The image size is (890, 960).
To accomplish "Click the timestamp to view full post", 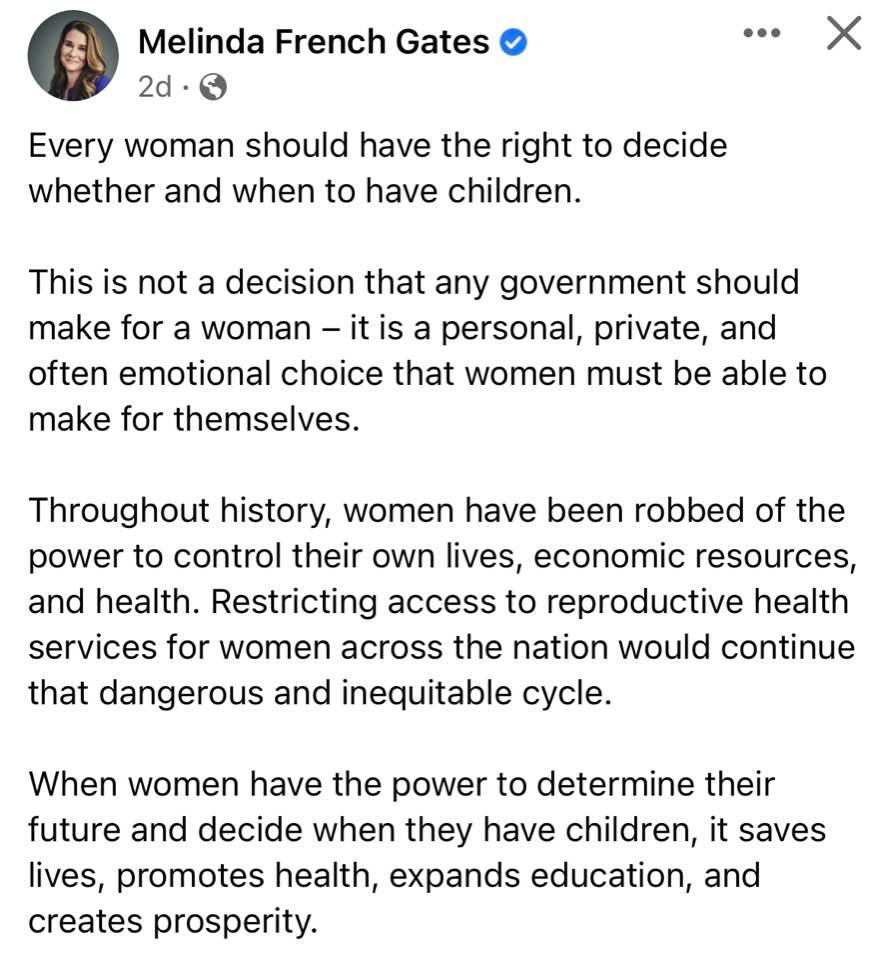I will click(153, 87).
